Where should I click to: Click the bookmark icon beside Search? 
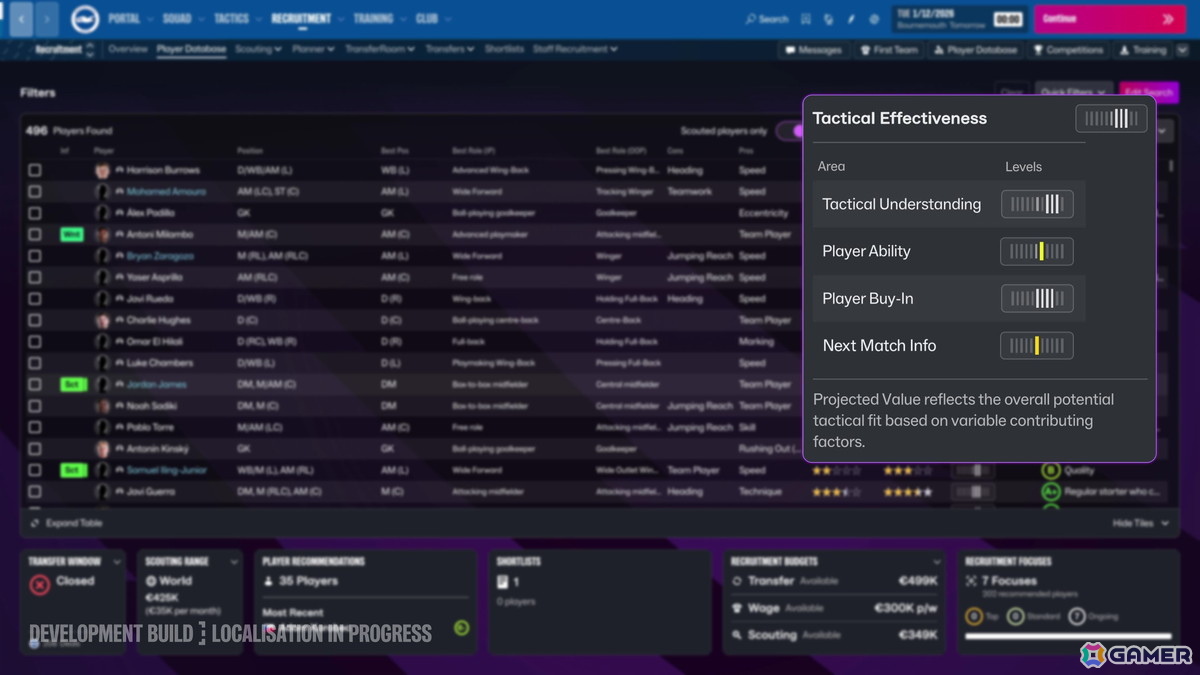pos(806,19)
